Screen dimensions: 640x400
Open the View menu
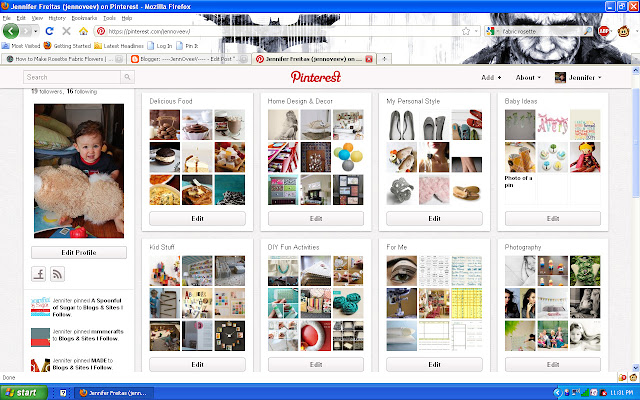coord(37,18)
